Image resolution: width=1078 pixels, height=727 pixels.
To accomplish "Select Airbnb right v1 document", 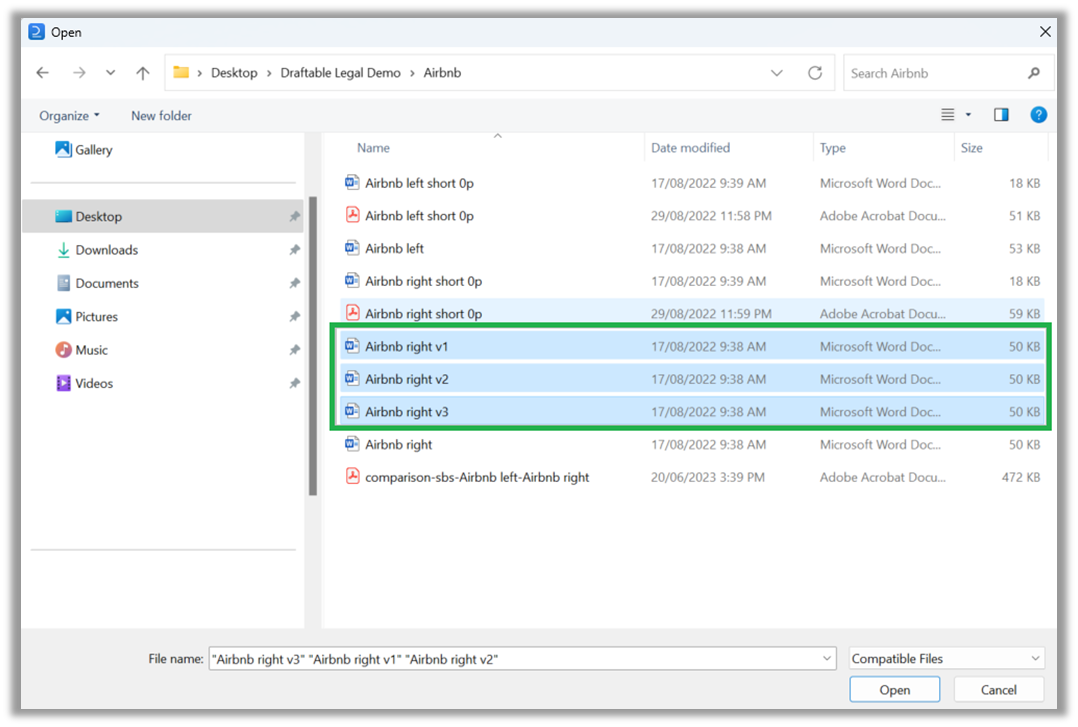I will 692,347.
